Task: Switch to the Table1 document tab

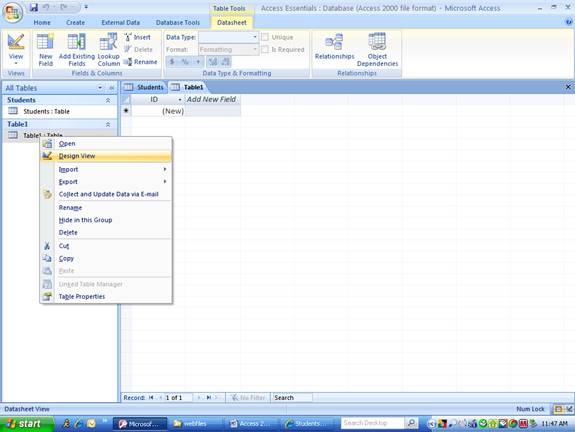Action: 188,87
